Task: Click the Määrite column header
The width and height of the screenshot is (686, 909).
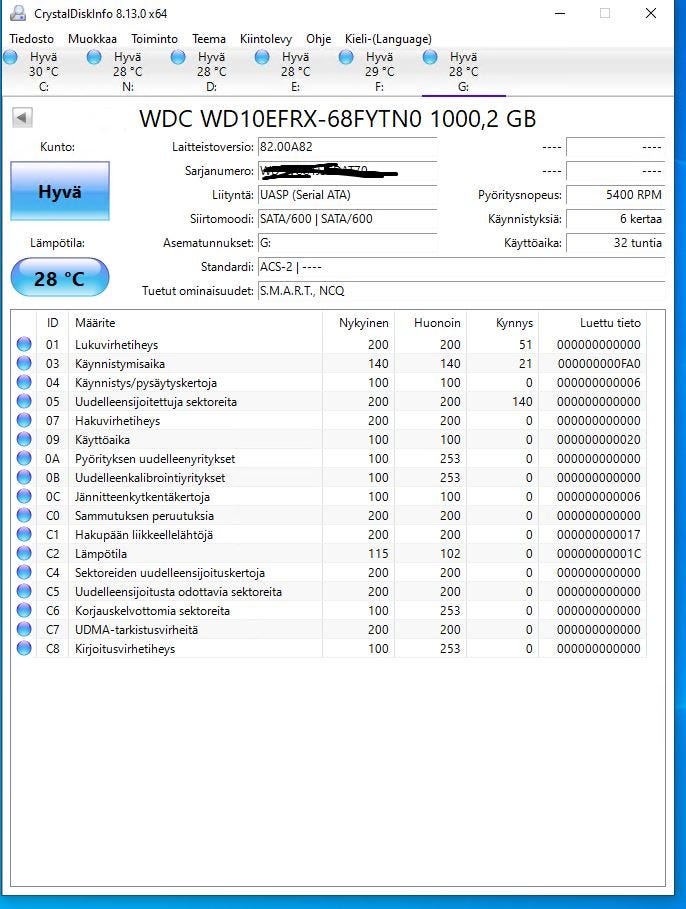Action: click(x=195, y=323)
